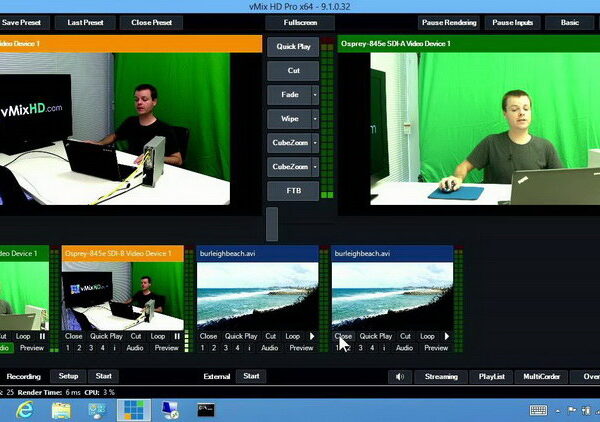Trigger the main Quick Play transition button

click(x=293, y=47)
